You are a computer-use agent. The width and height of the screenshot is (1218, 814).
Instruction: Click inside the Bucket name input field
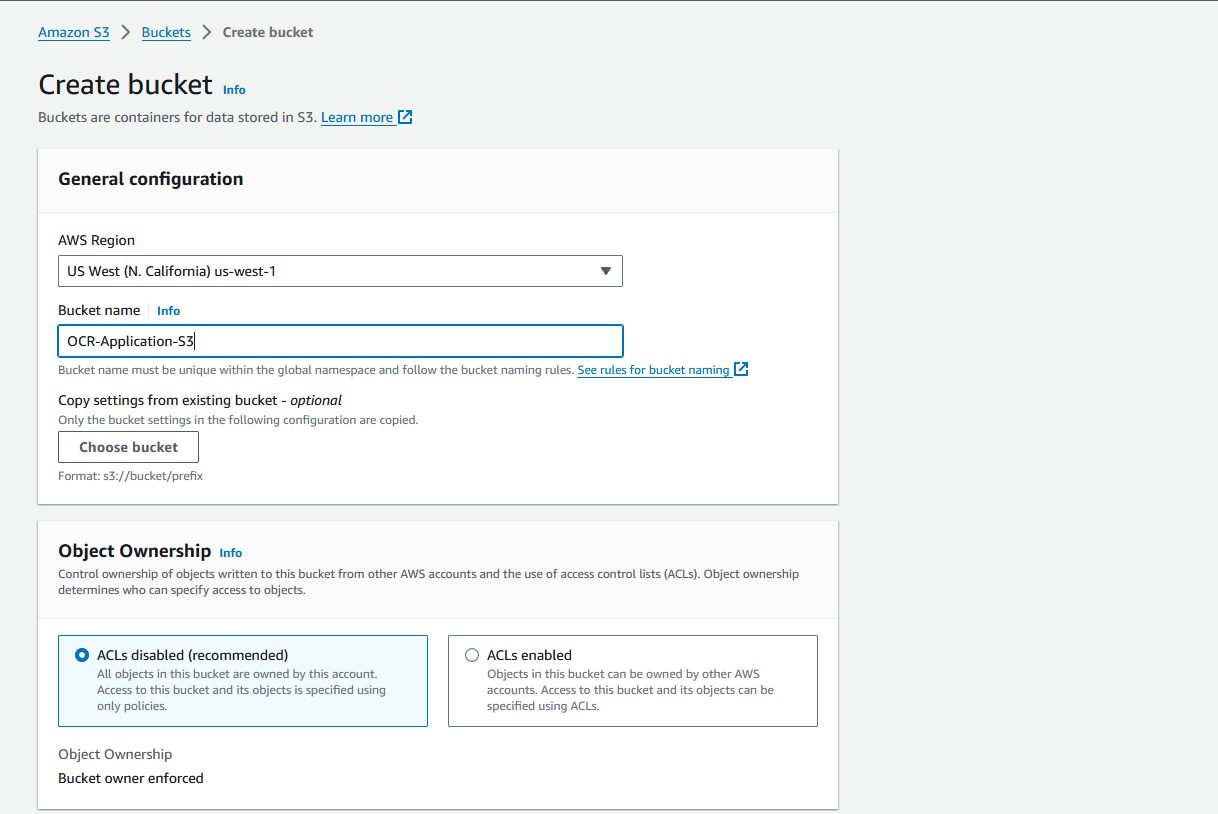coord(340,341)
